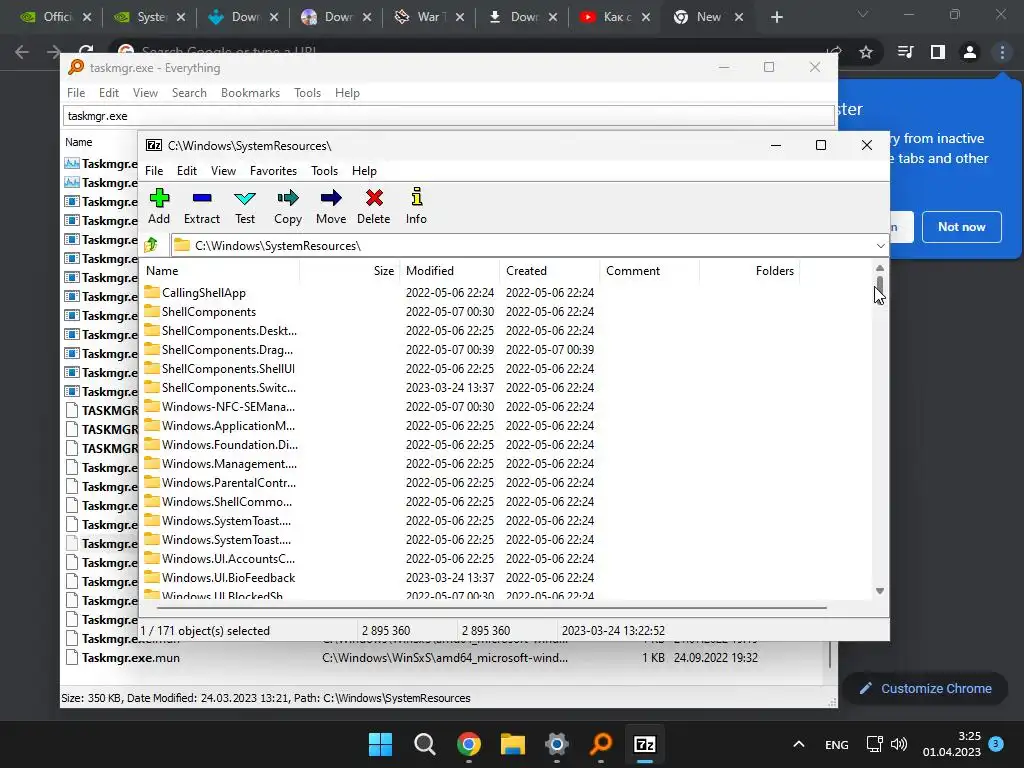Open Settings gear on the taskbar

click(x=556, y=744)
